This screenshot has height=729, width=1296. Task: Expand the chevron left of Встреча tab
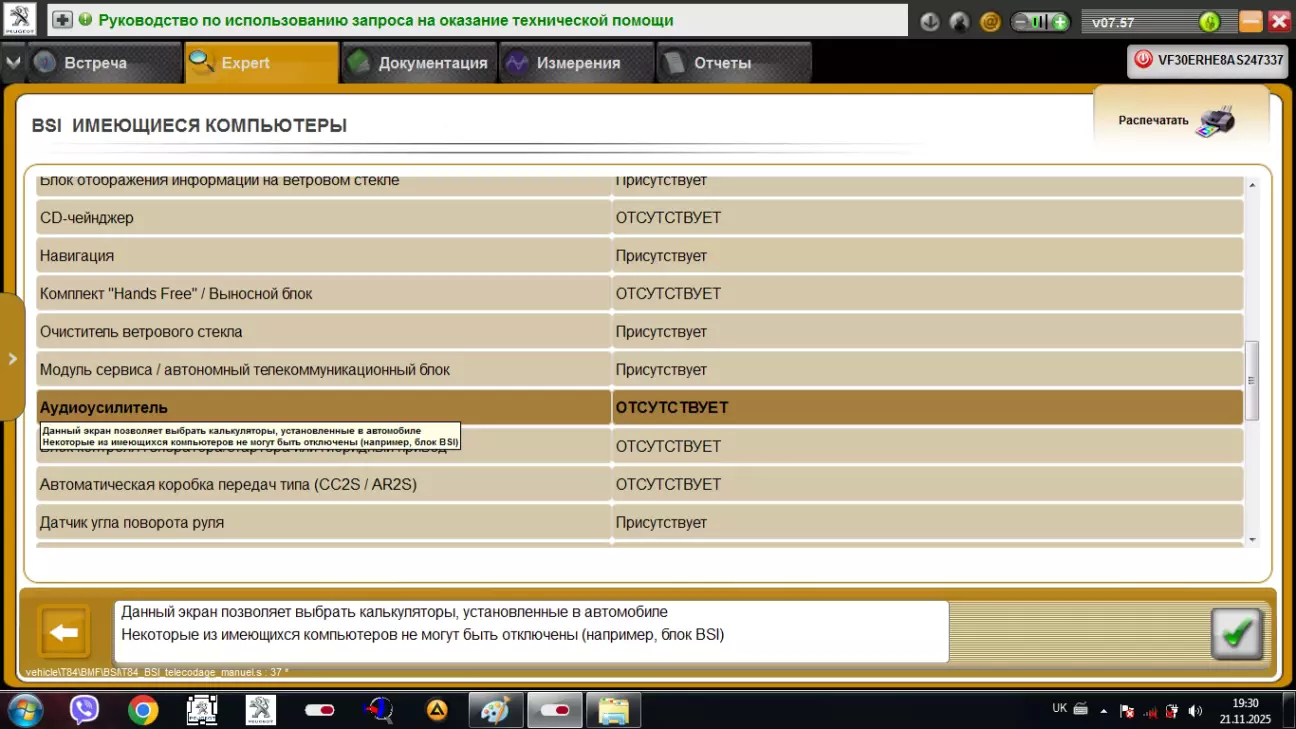point(12,62)
